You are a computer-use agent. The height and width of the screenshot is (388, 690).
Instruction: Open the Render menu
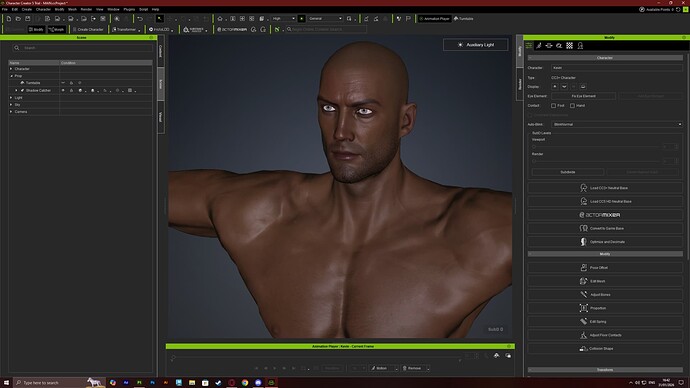pyautogui.click(x=86, y=9)
